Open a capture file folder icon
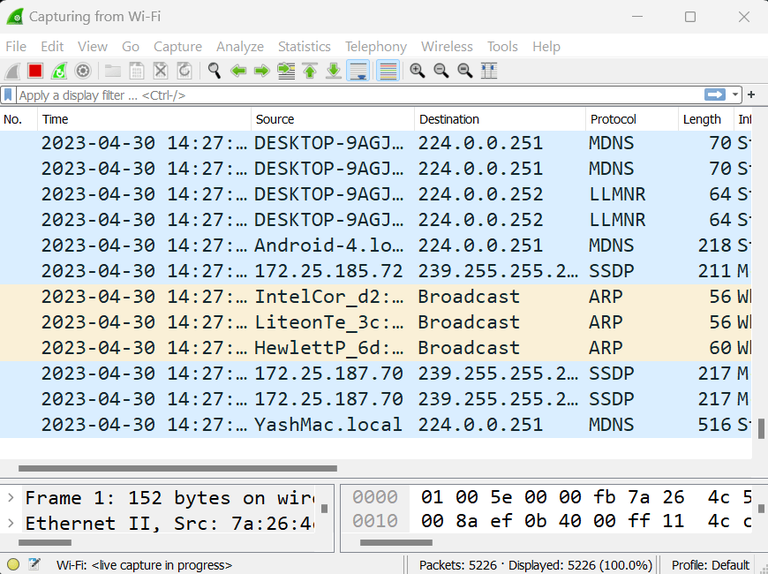The width and height of the screenshot is (768, 574). click(x=113, y=71)
